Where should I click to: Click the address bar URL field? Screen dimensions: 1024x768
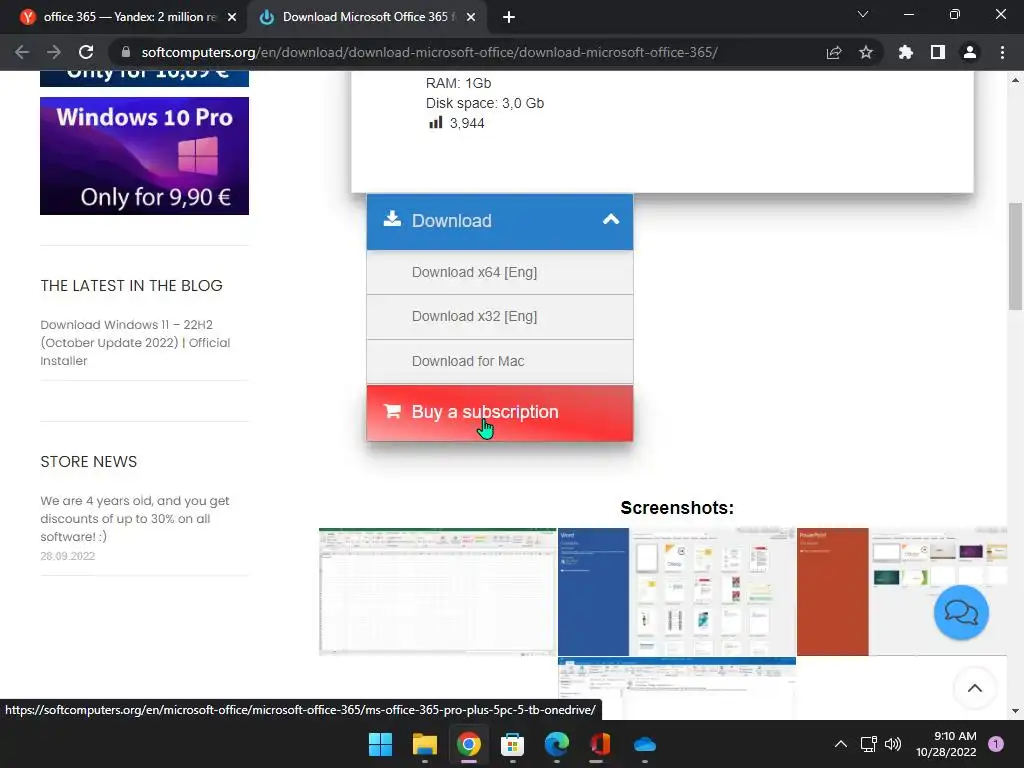click(x=429, y=52)
